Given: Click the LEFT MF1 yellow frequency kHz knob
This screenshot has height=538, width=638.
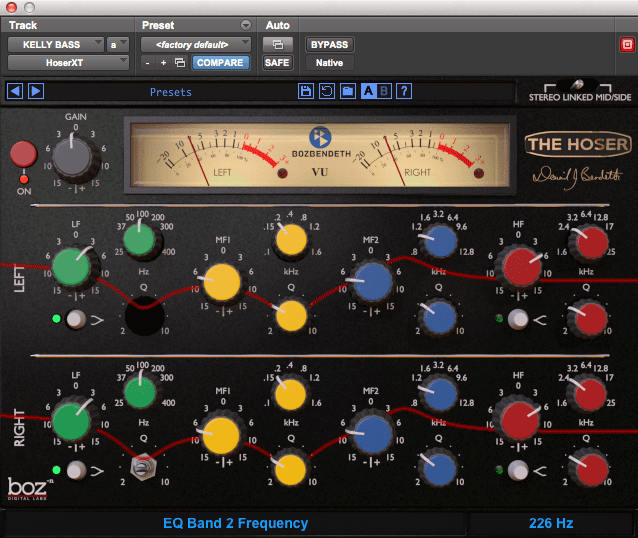Looking at the screenshot, I should click(x=291, y=241).
